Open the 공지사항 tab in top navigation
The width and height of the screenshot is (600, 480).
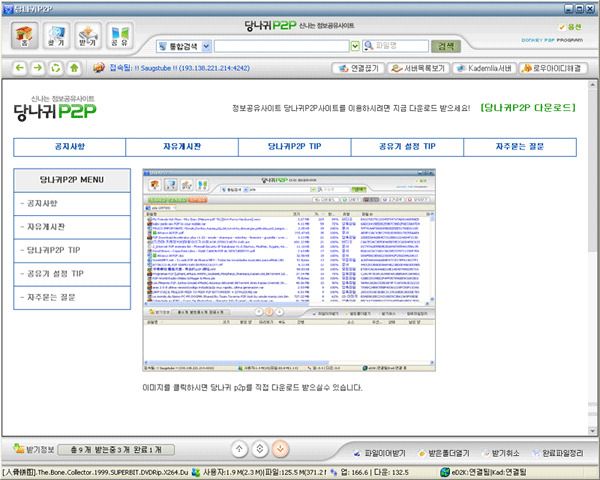[x=70, y=147]
